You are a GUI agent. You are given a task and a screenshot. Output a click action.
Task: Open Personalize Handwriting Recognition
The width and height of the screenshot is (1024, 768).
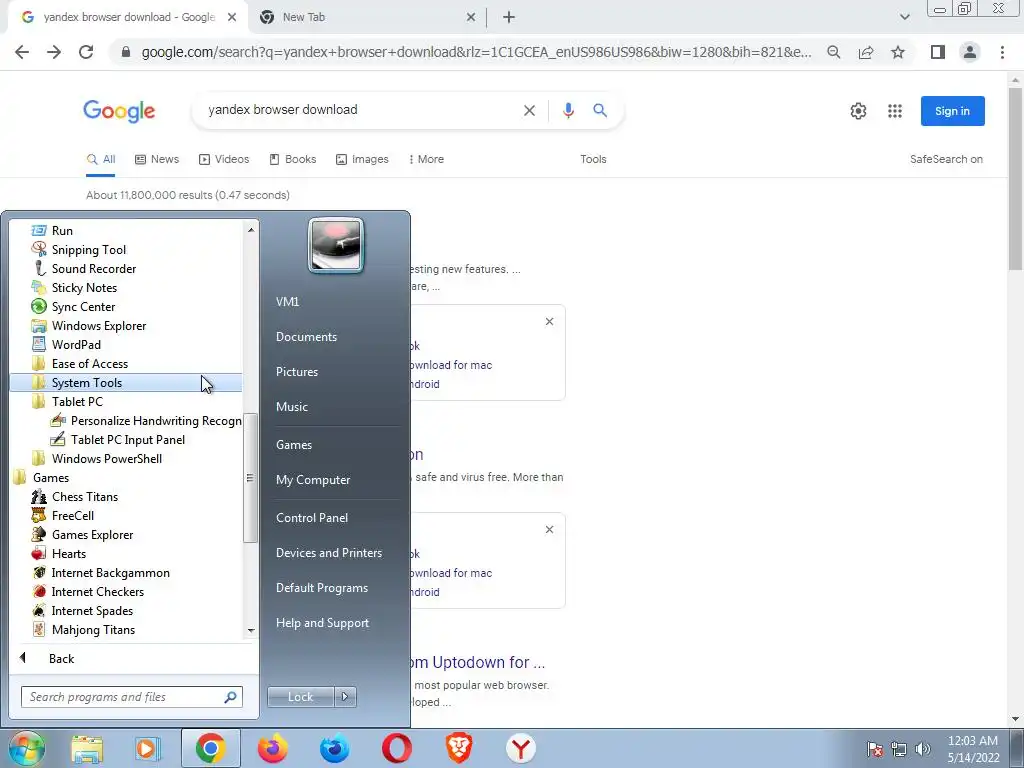click(x=155, y=421)
